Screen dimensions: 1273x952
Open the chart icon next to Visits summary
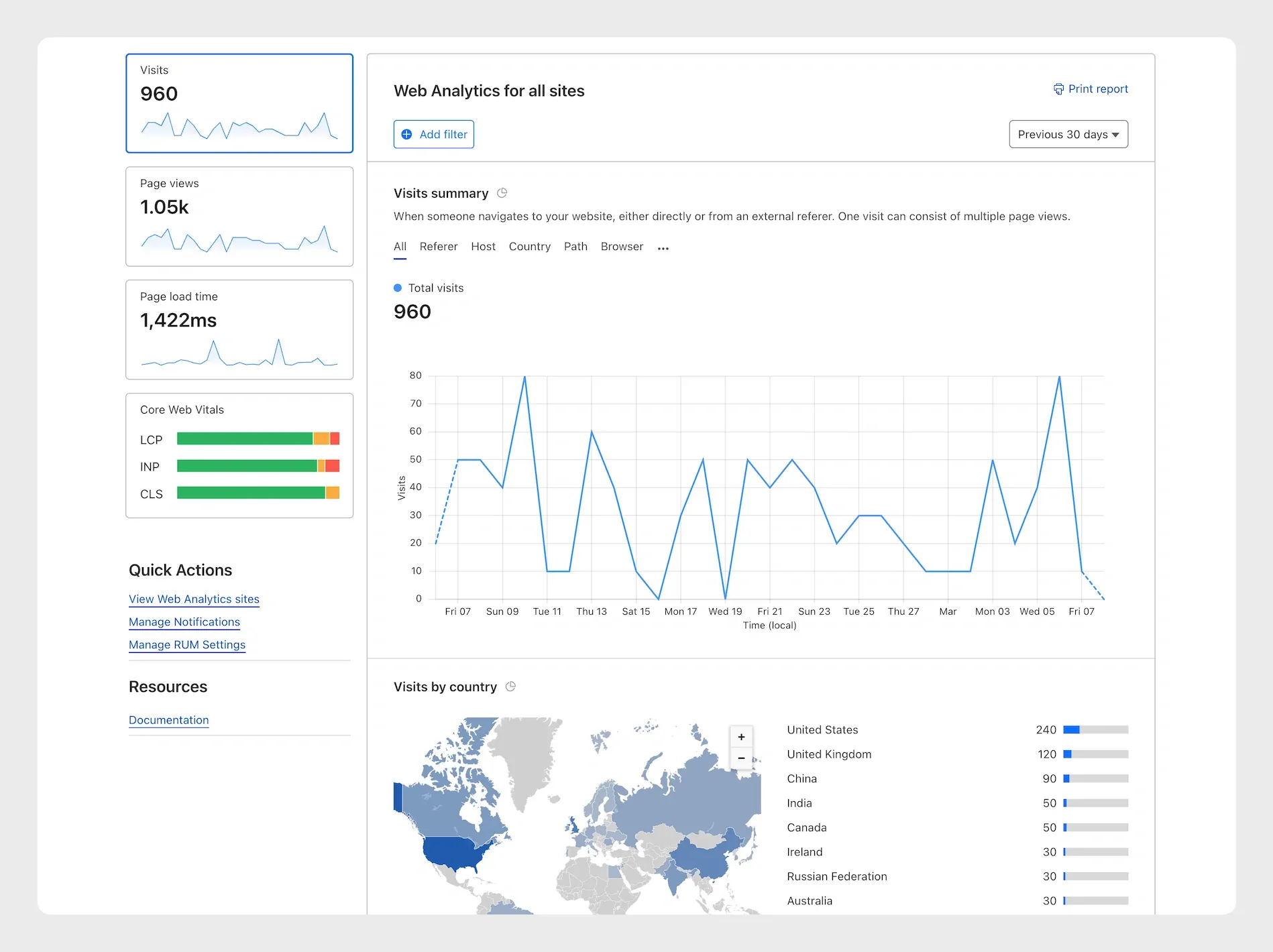[x=502, y=193]
